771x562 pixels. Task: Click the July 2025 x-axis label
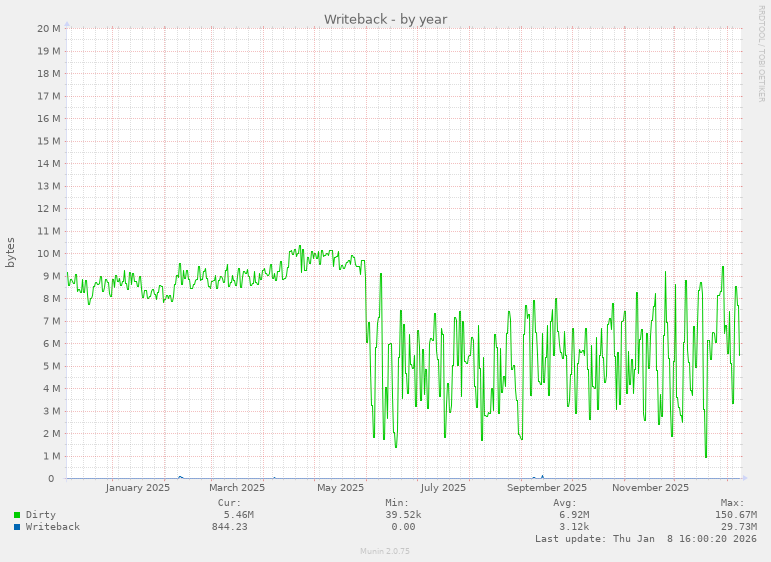click(443, 488)
